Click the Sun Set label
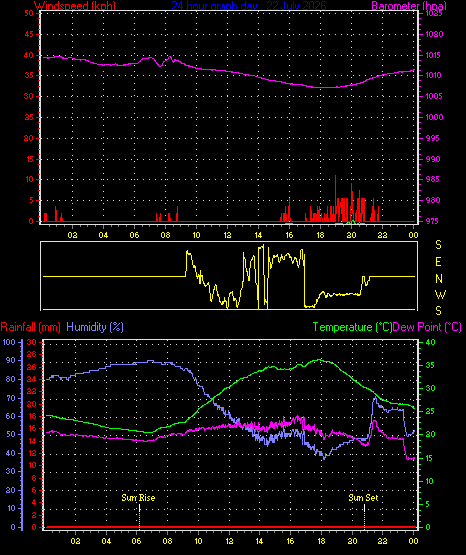Image resolution: width=466 pixels, height=555 pixels. (363, 498)
